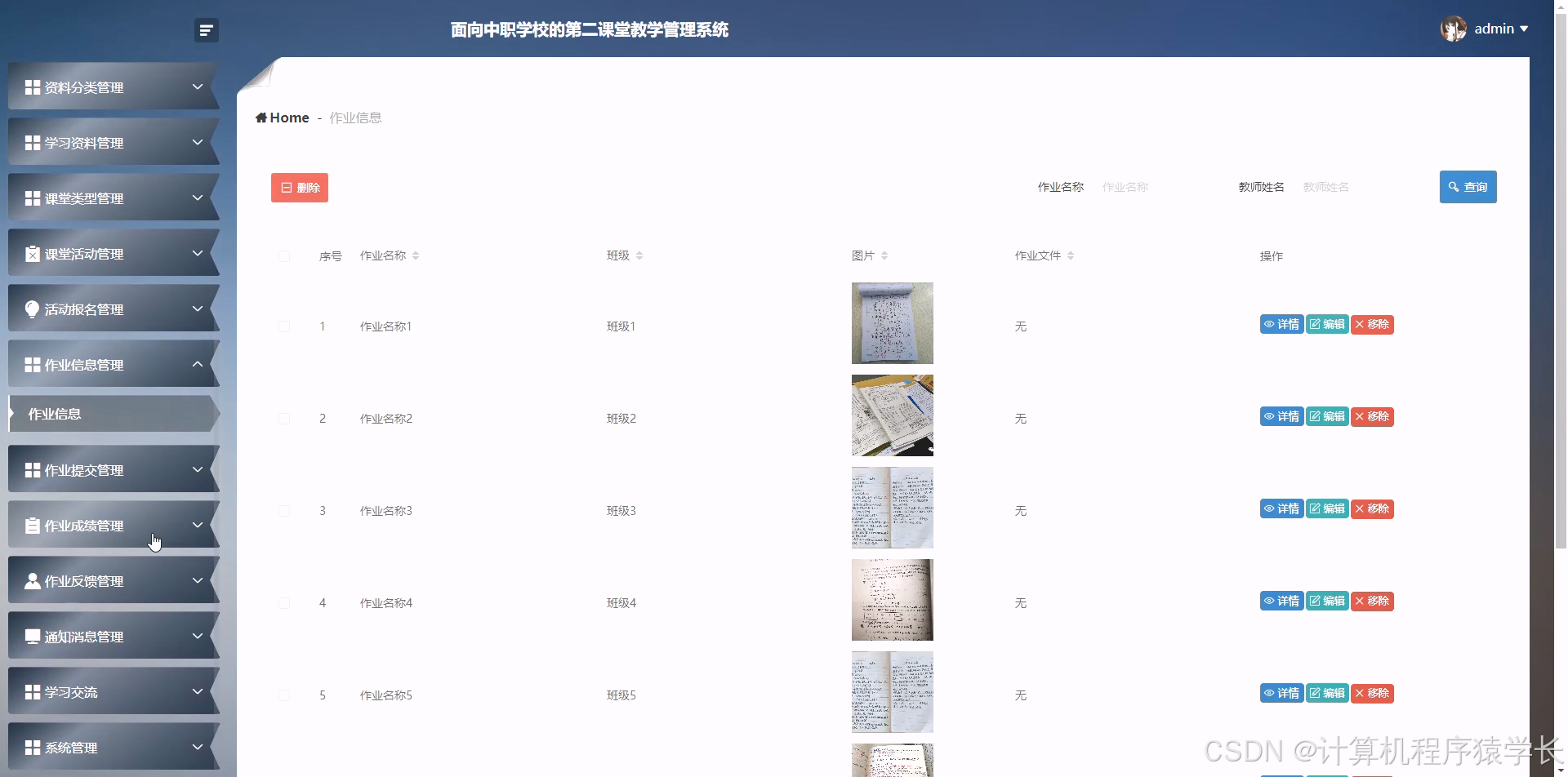Expand 作业提交管理 menu chevron
Viewport: 1568px width, 777px height.
(198, 469)
